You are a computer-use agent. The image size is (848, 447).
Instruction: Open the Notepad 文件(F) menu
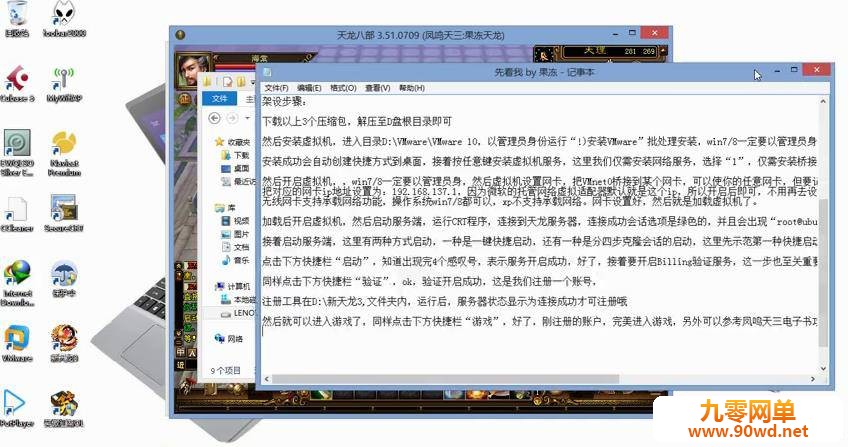[276, 88]
